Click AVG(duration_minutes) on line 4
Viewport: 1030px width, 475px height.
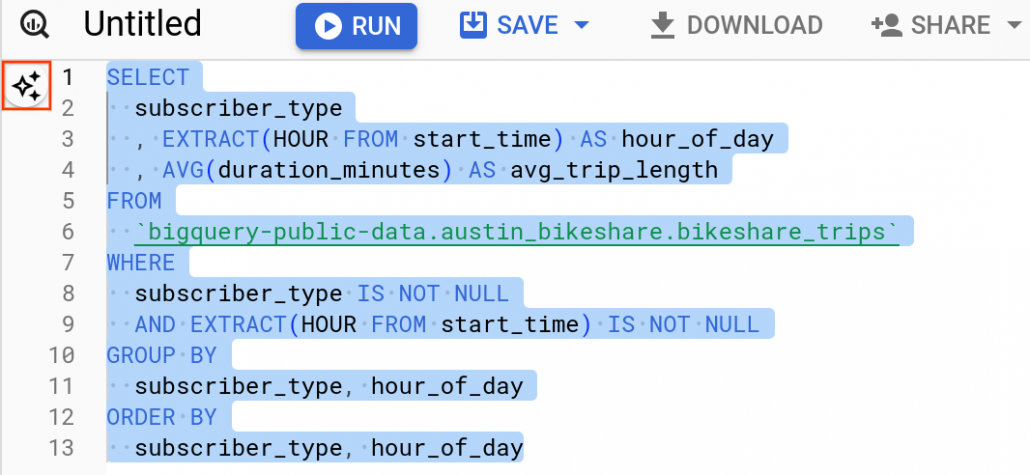point(308,170)
